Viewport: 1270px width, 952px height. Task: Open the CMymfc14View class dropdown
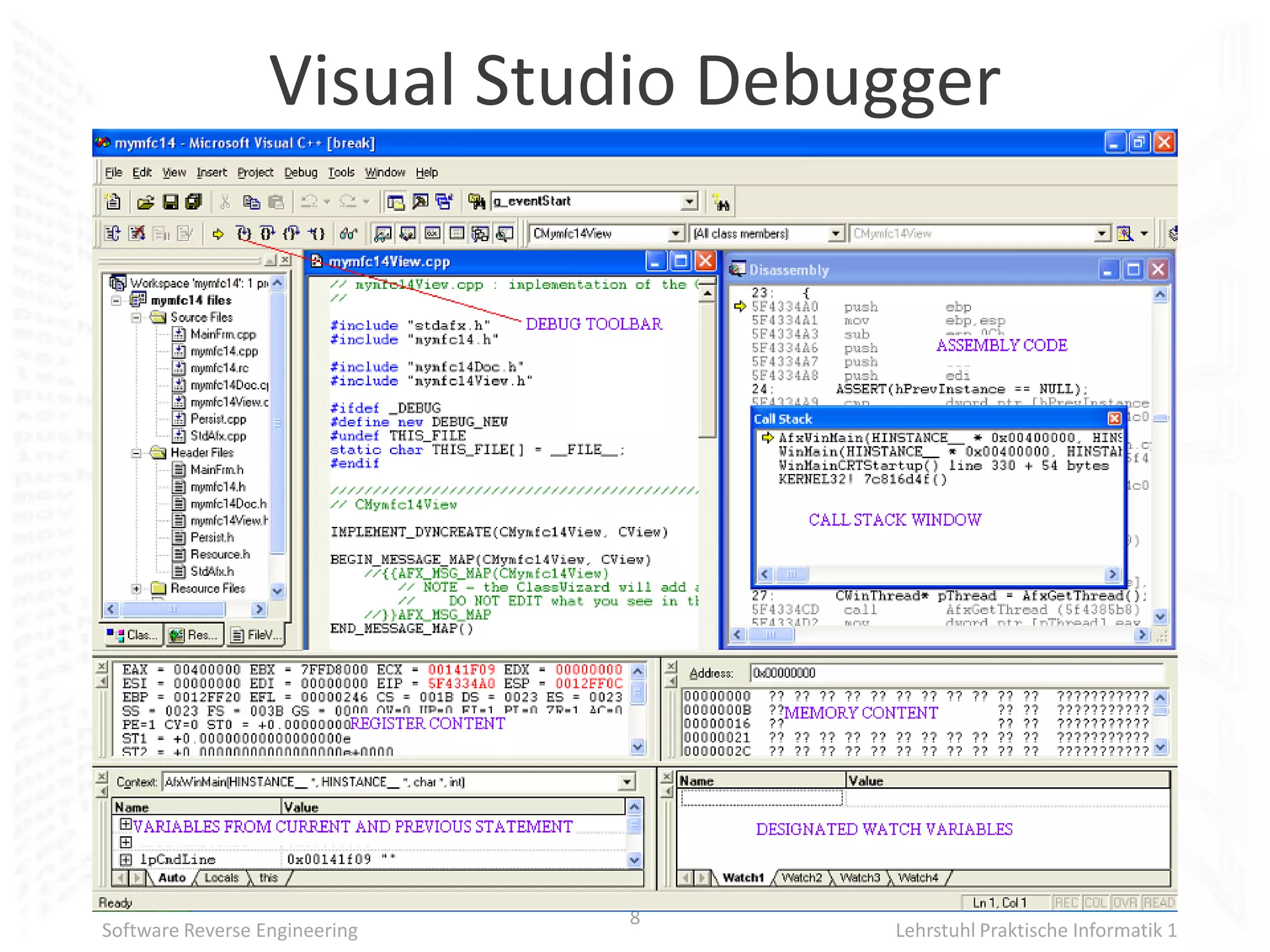(x=675, y=234)
